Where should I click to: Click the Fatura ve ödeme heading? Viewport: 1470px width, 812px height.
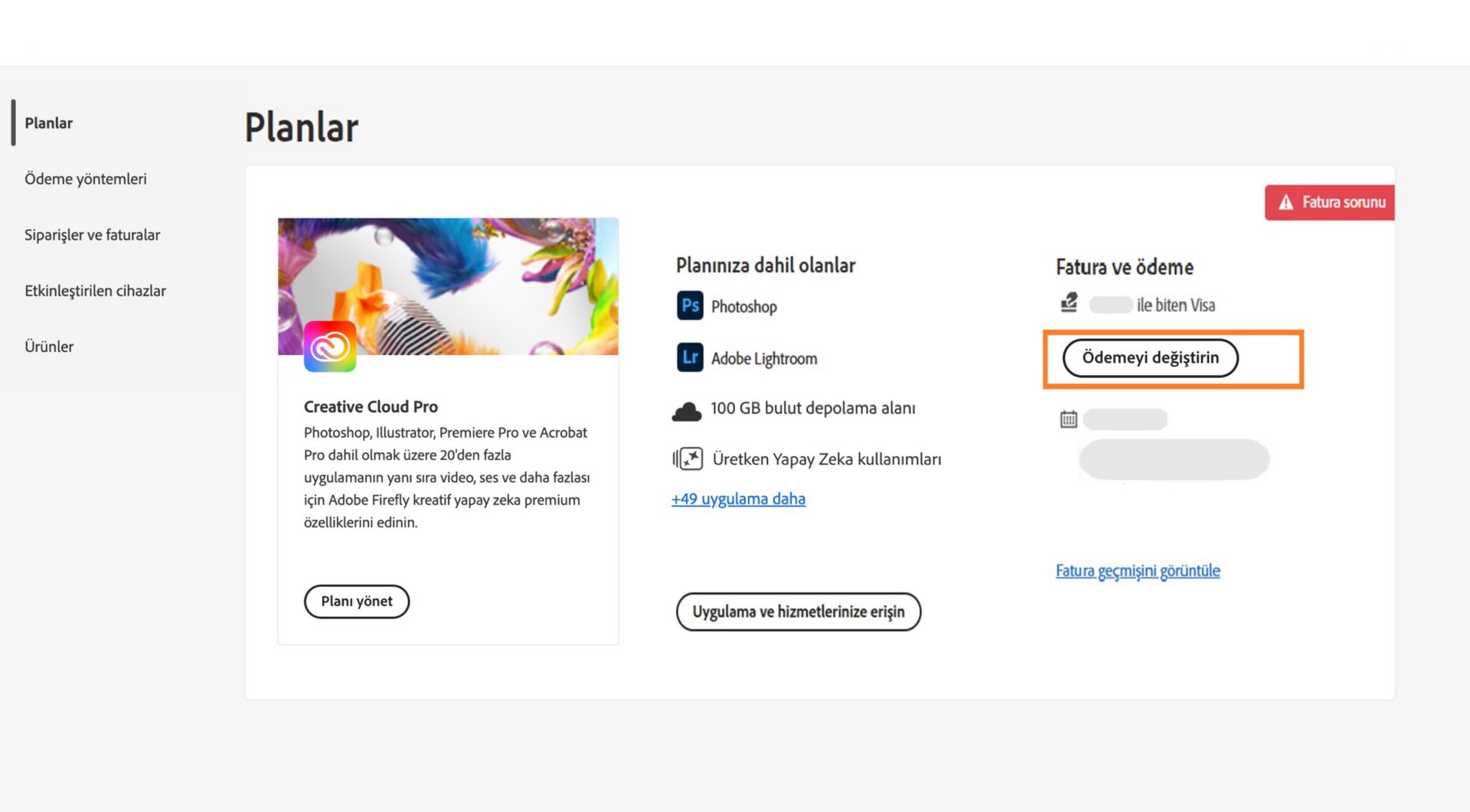pos(1125,267)
